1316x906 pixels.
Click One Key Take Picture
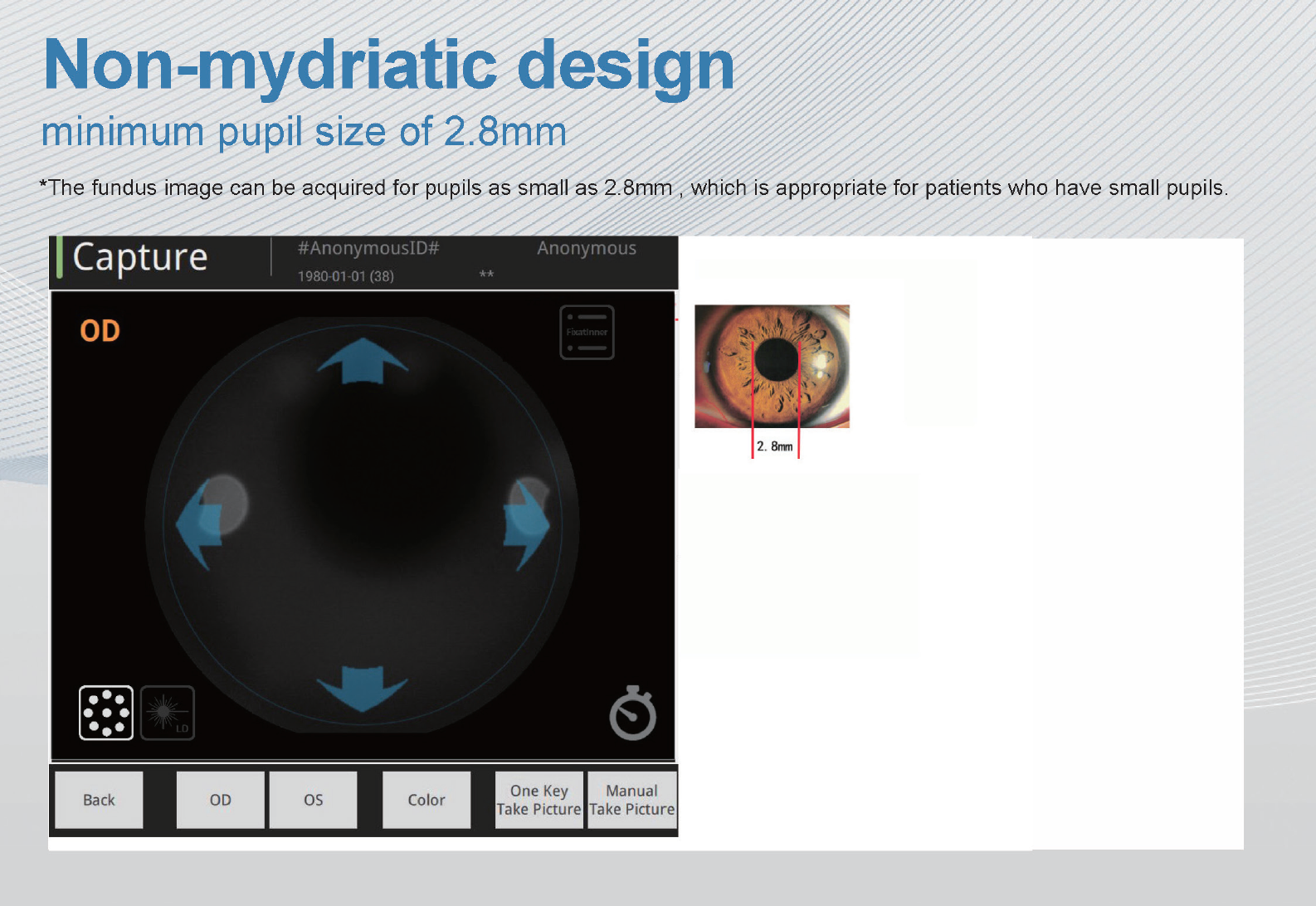(x=539, y=800)
